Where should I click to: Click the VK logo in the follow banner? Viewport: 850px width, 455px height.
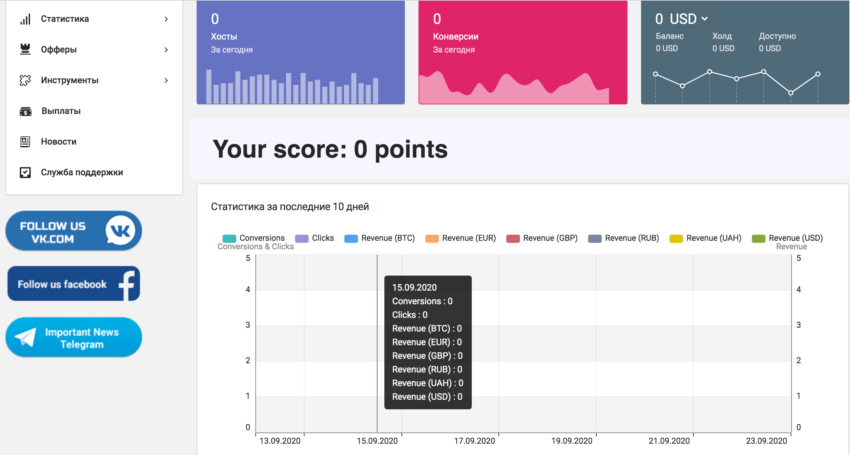[120, 231]
